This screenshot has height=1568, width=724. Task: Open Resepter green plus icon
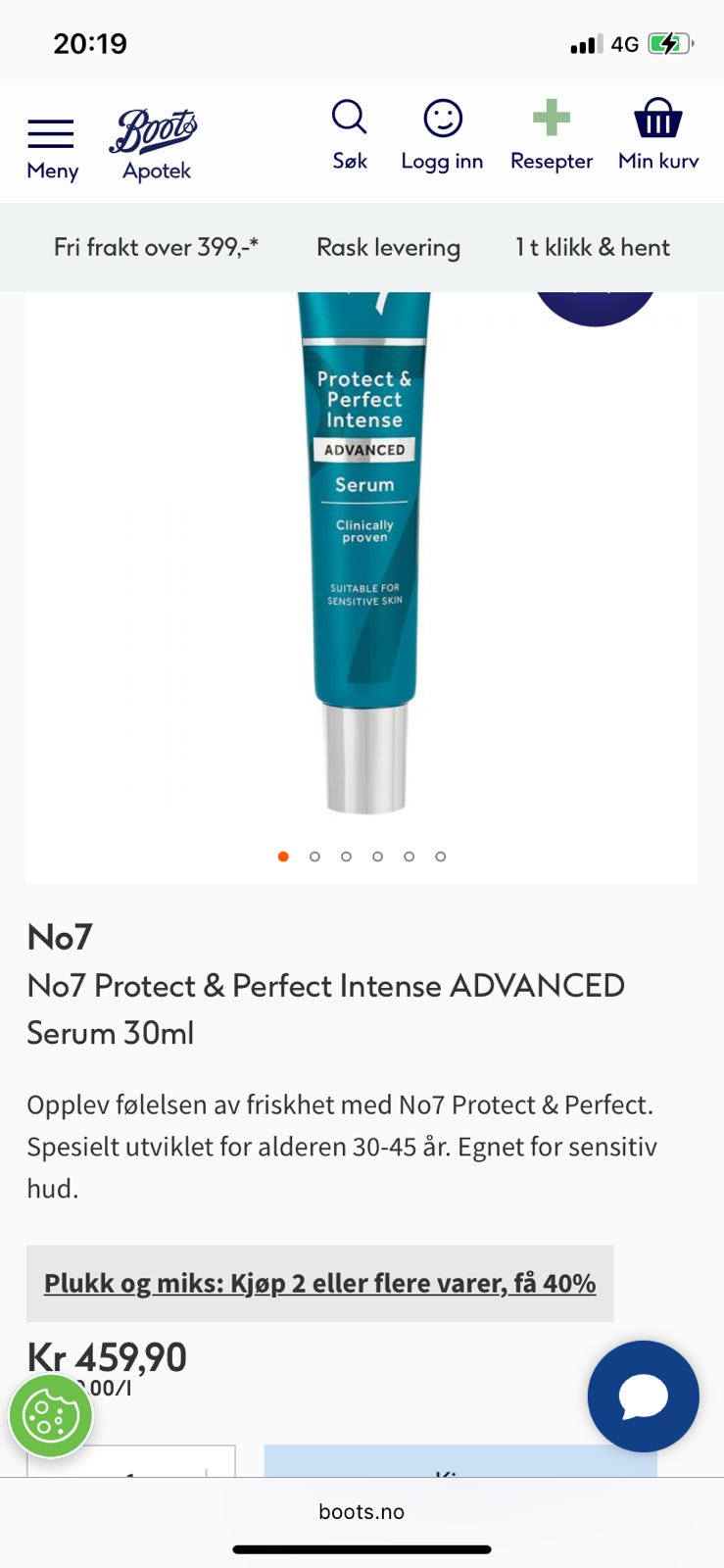point(552,118)
